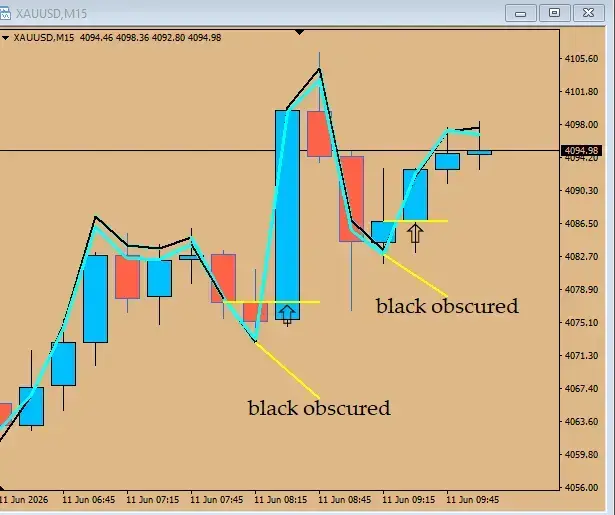Click the current price label 4094.98

pos(581,151)
